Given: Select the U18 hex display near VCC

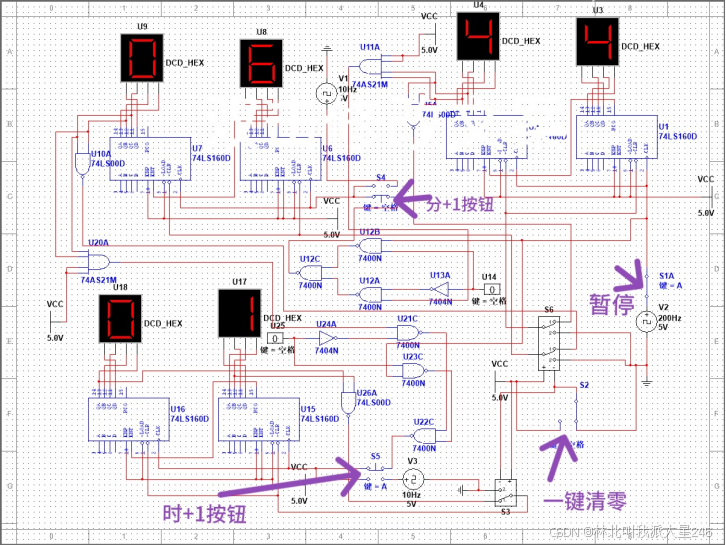Looking at the screenshot, I should point(120,319).
